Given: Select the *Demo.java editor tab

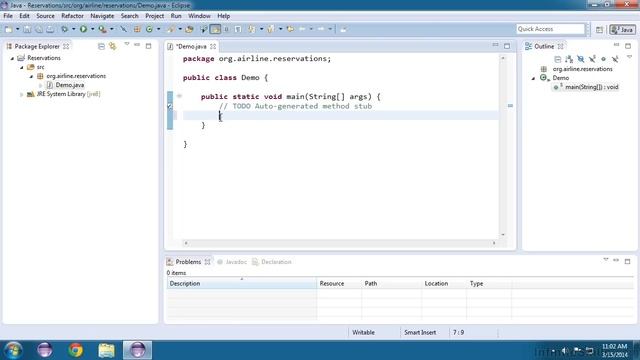Looking at the screenshot, I should pos(191,47).
